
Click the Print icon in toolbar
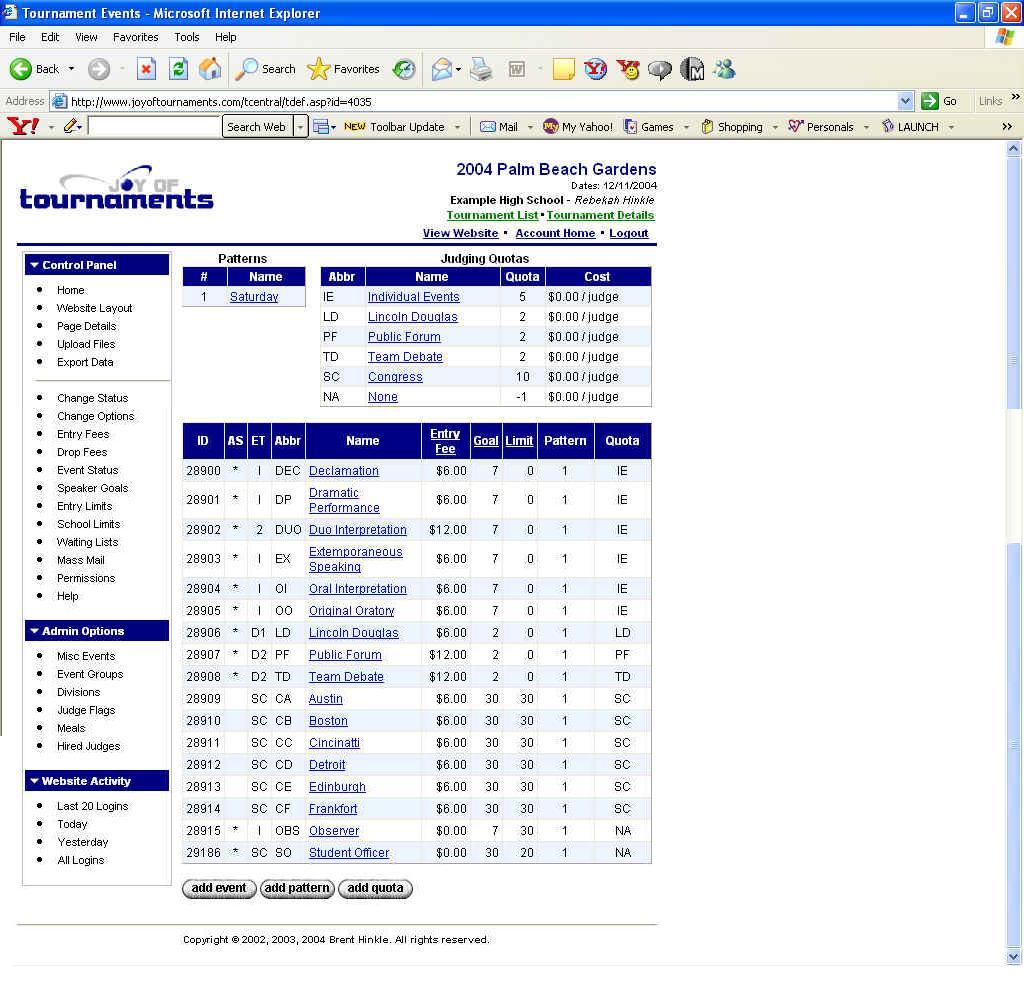pos(481,69)
